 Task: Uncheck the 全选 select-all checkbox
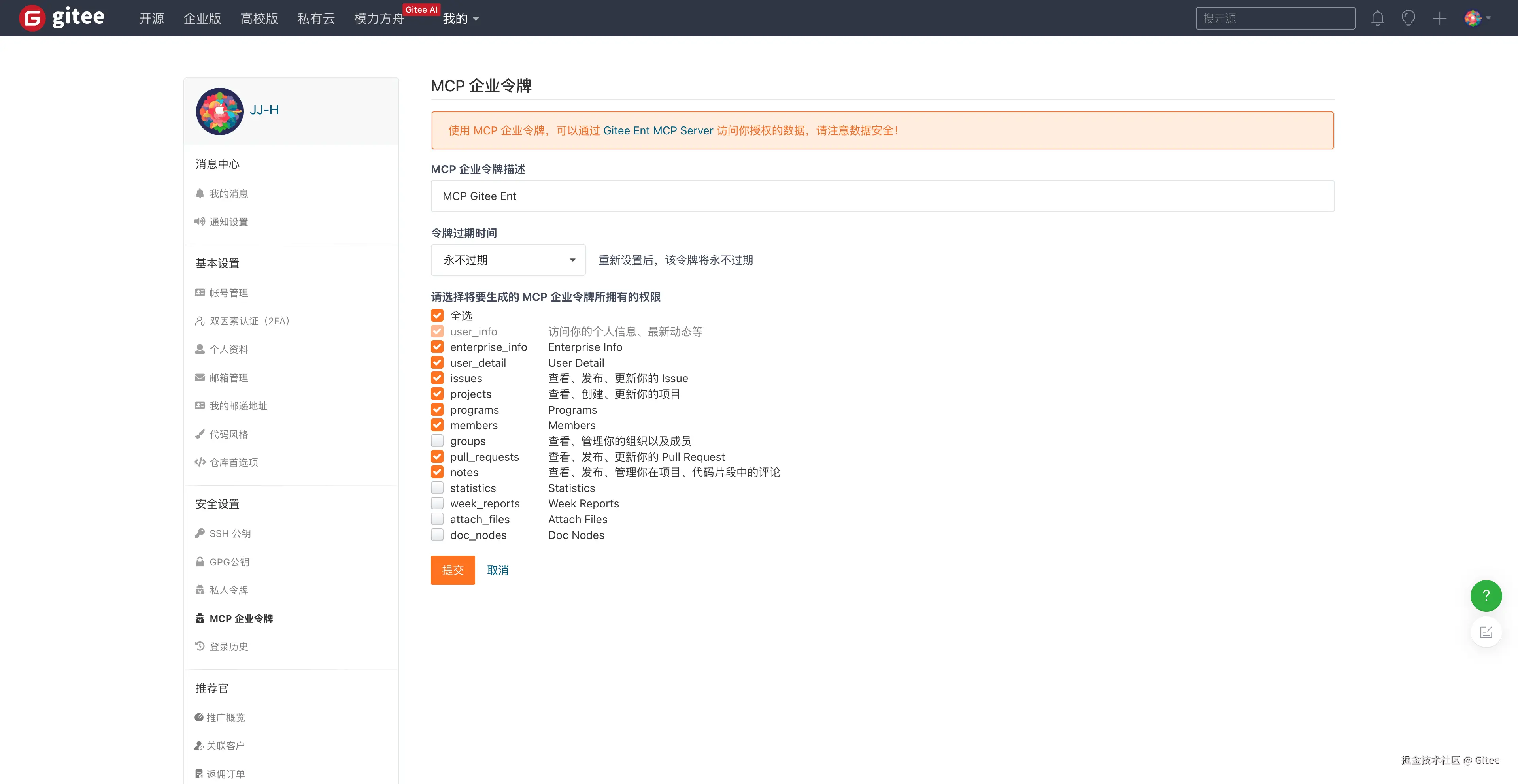pos(437,316)
